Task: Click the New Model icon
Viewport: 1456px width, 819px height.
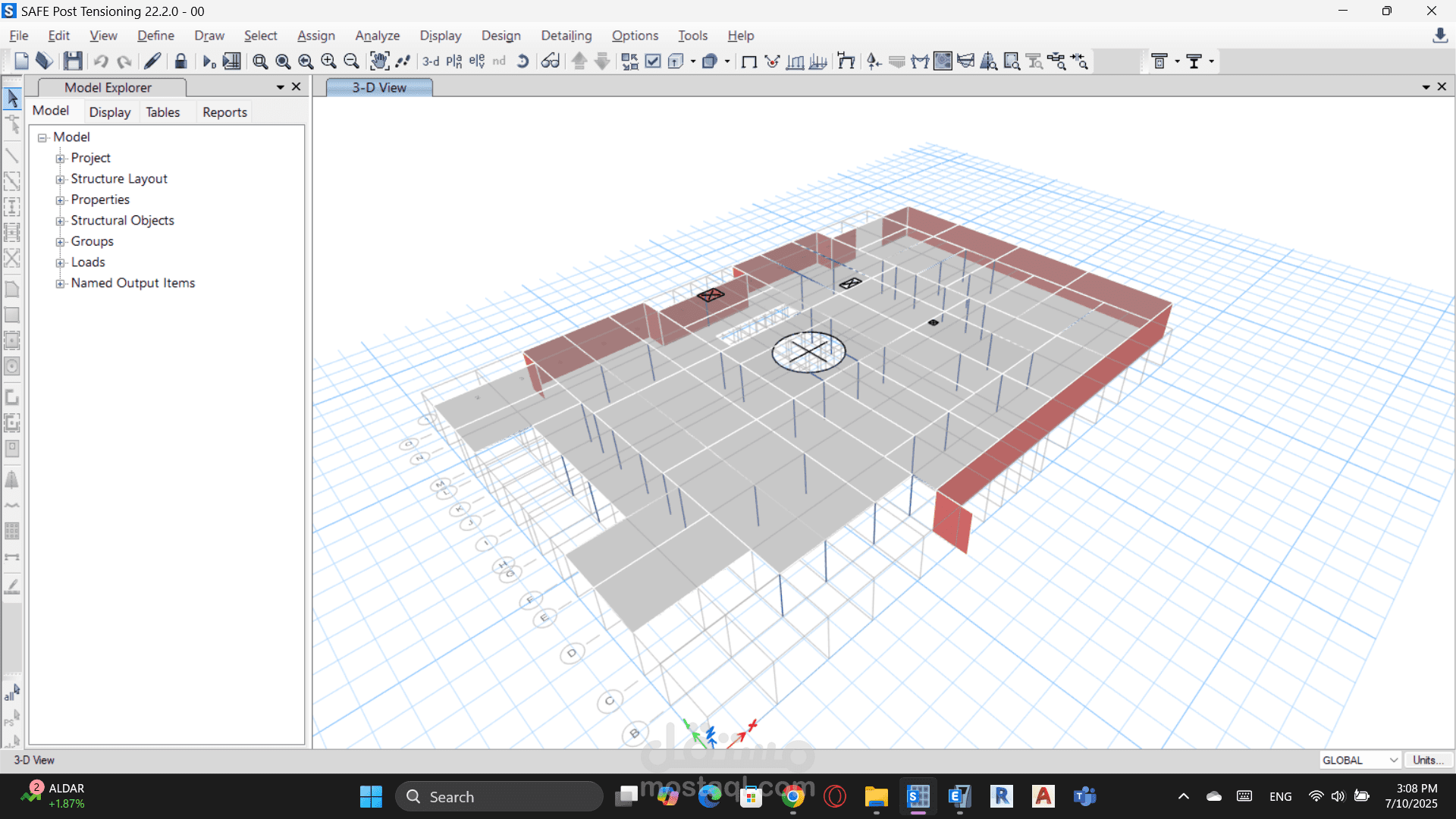Action: (x=21, y=61)
